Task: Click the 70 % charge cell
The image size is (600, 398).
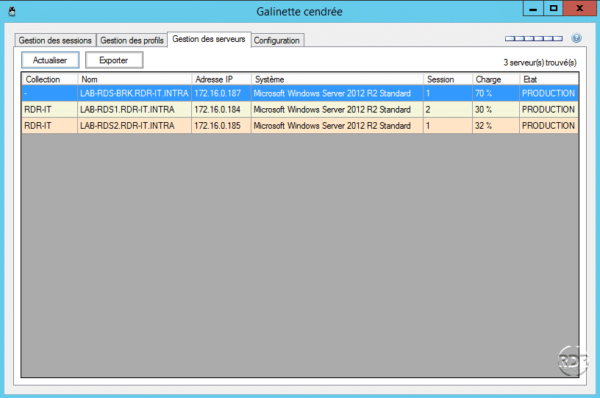Action: pyautogui.click(x=496, y=93)
